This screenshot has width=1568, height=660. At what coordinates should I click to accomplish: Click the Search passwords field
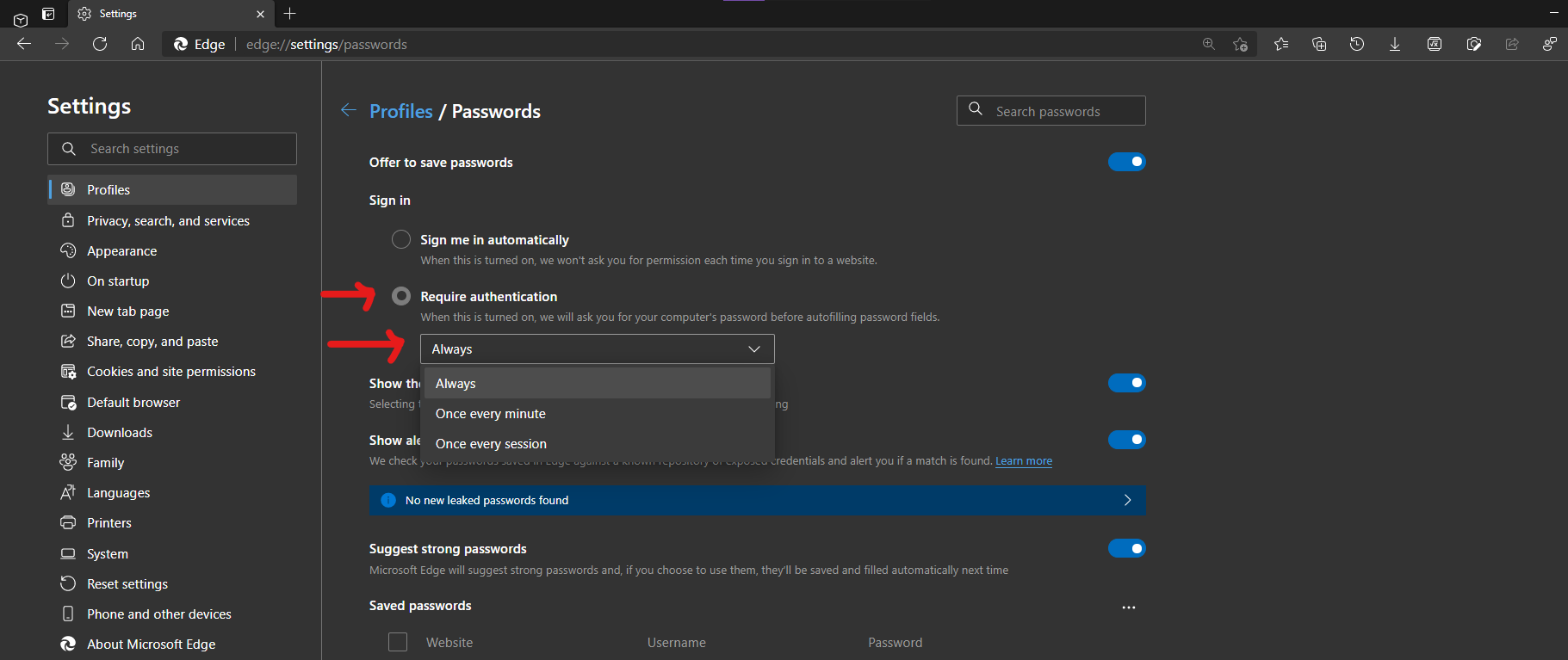[x=1059, y=111]
